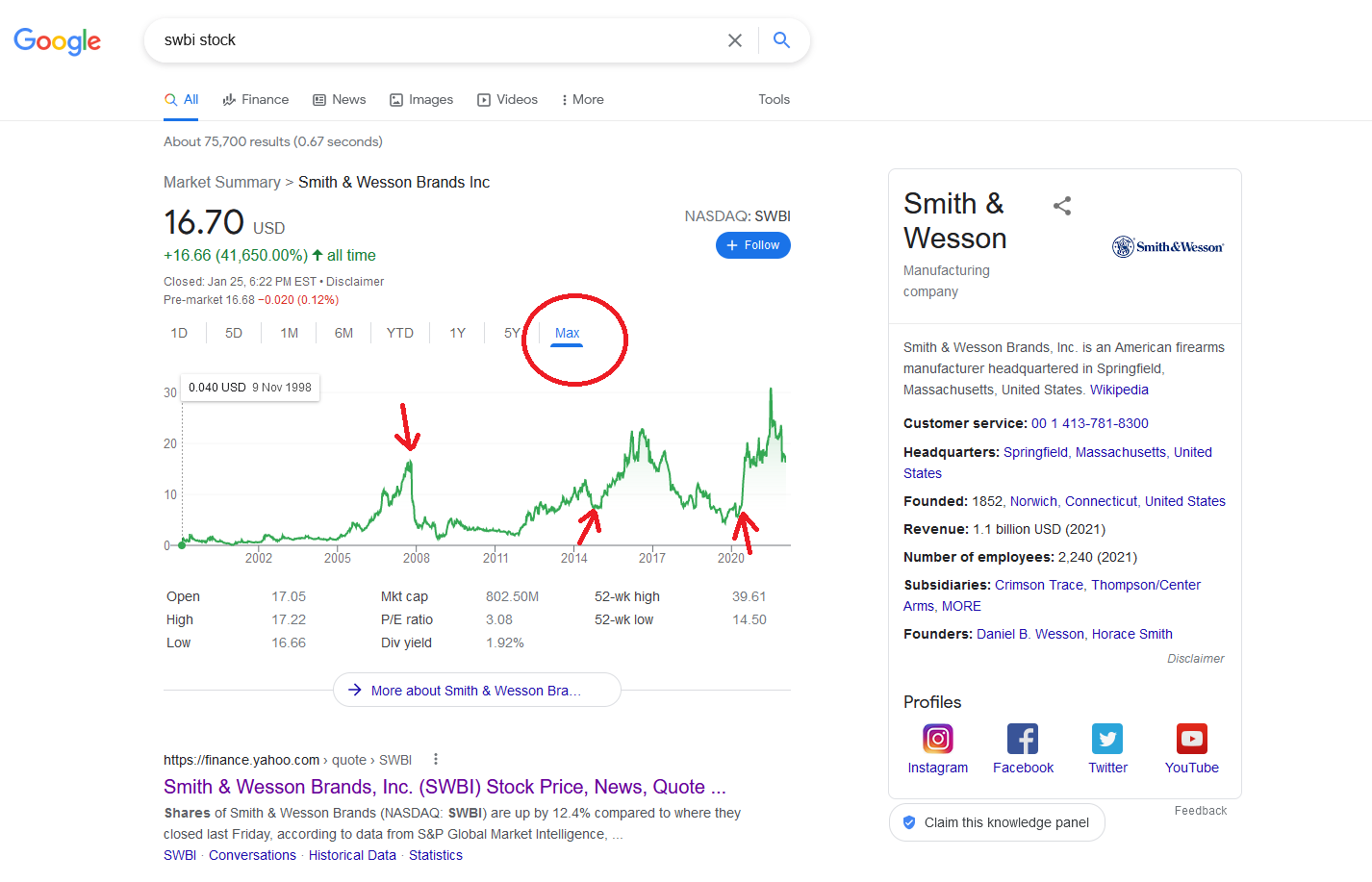
Task: Click the three-dot menu beside Yahoo result
Action: click(436, 759)
